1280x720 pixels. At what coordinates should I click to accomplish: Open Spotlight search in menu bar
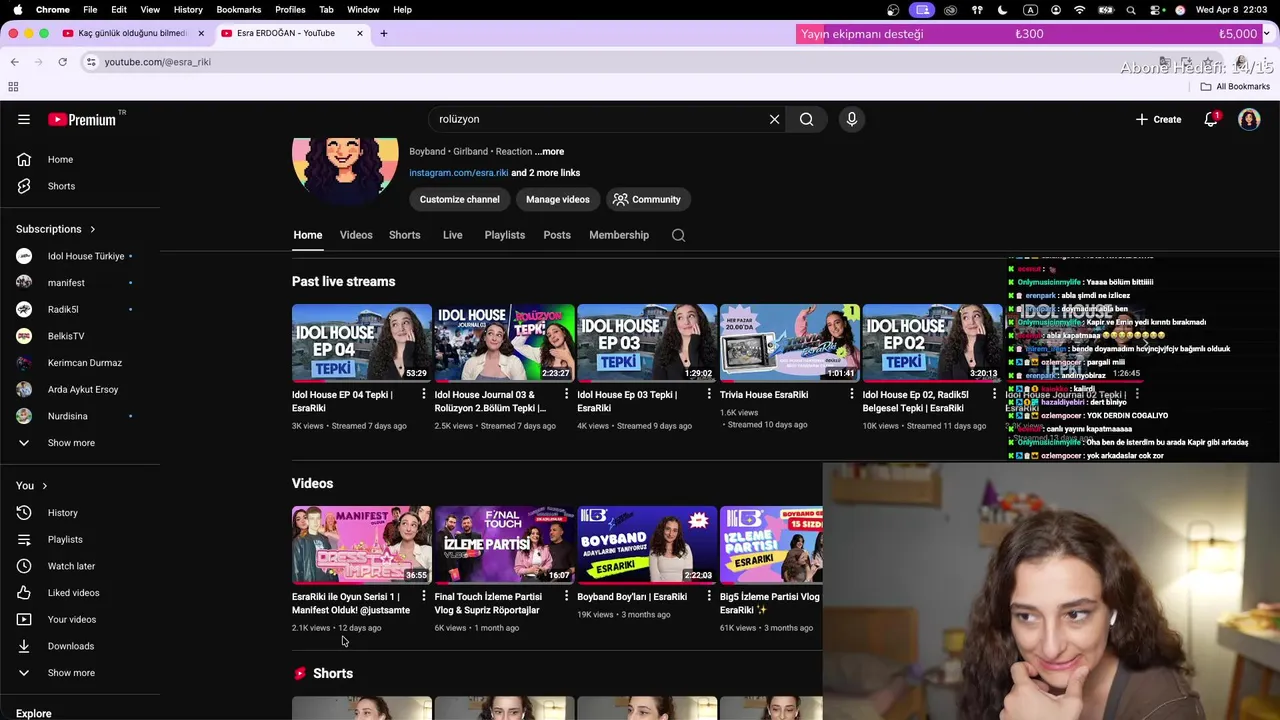[1130, 9]
